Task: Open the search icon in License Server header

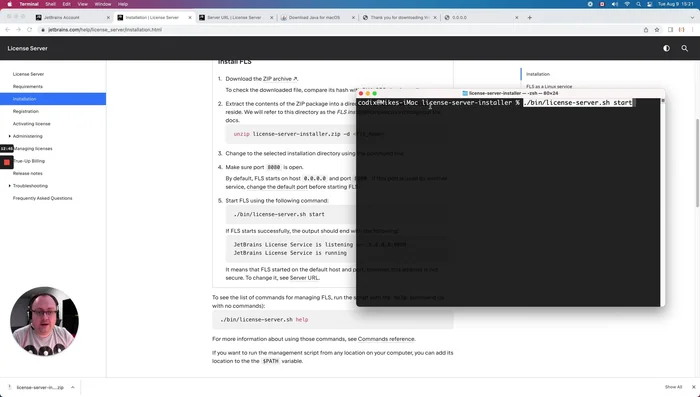Action: (x=684, y=48)
